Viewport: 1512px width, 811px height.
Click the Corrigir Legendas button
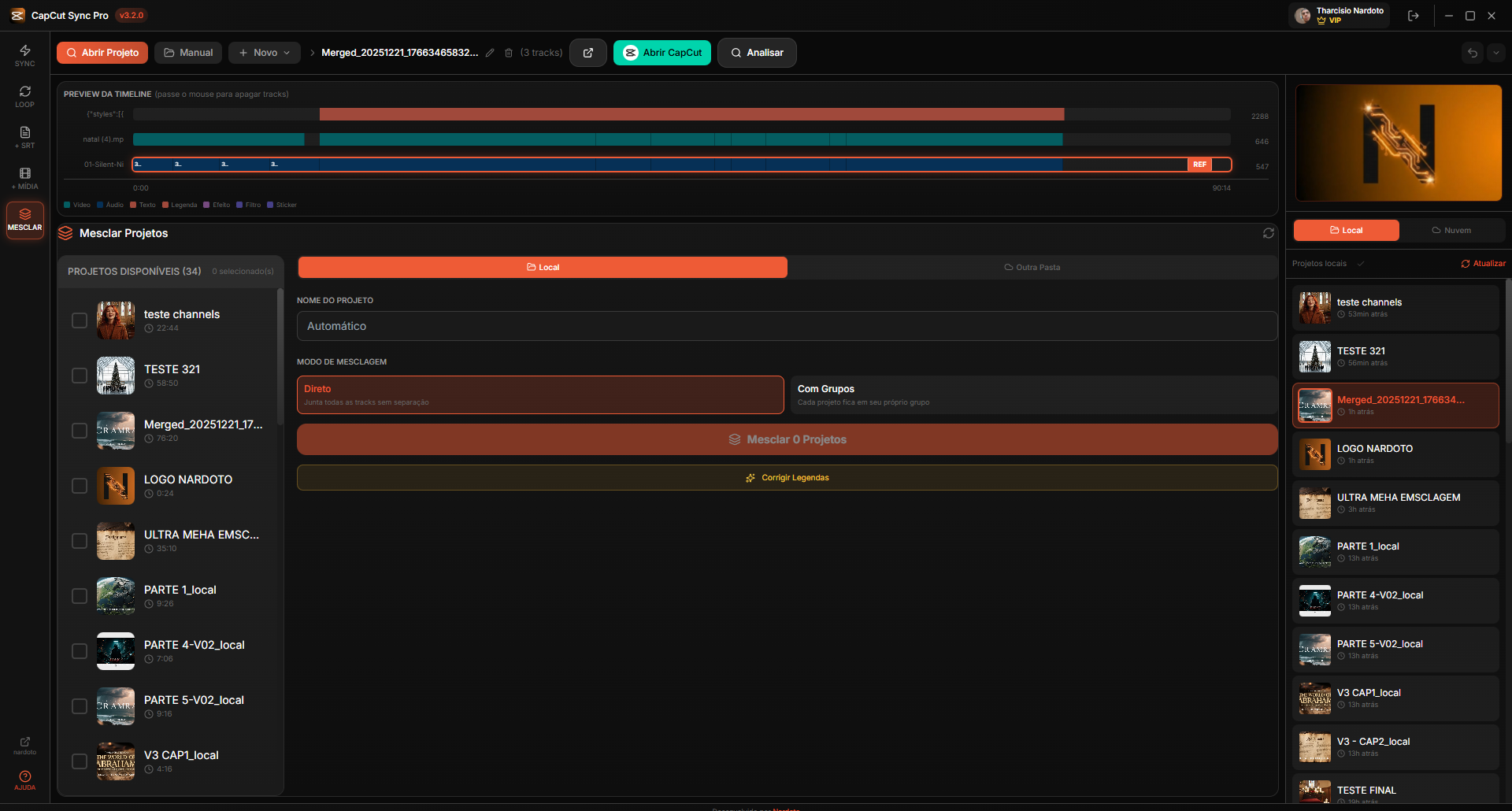coord(787,477)
